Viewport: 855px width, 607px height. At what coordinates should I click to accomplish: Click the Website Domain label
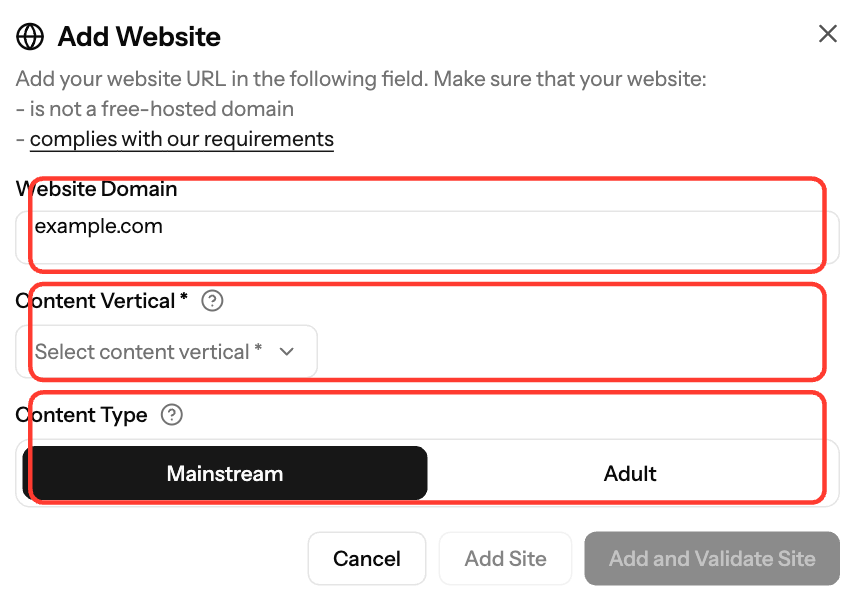pos(97,189)
